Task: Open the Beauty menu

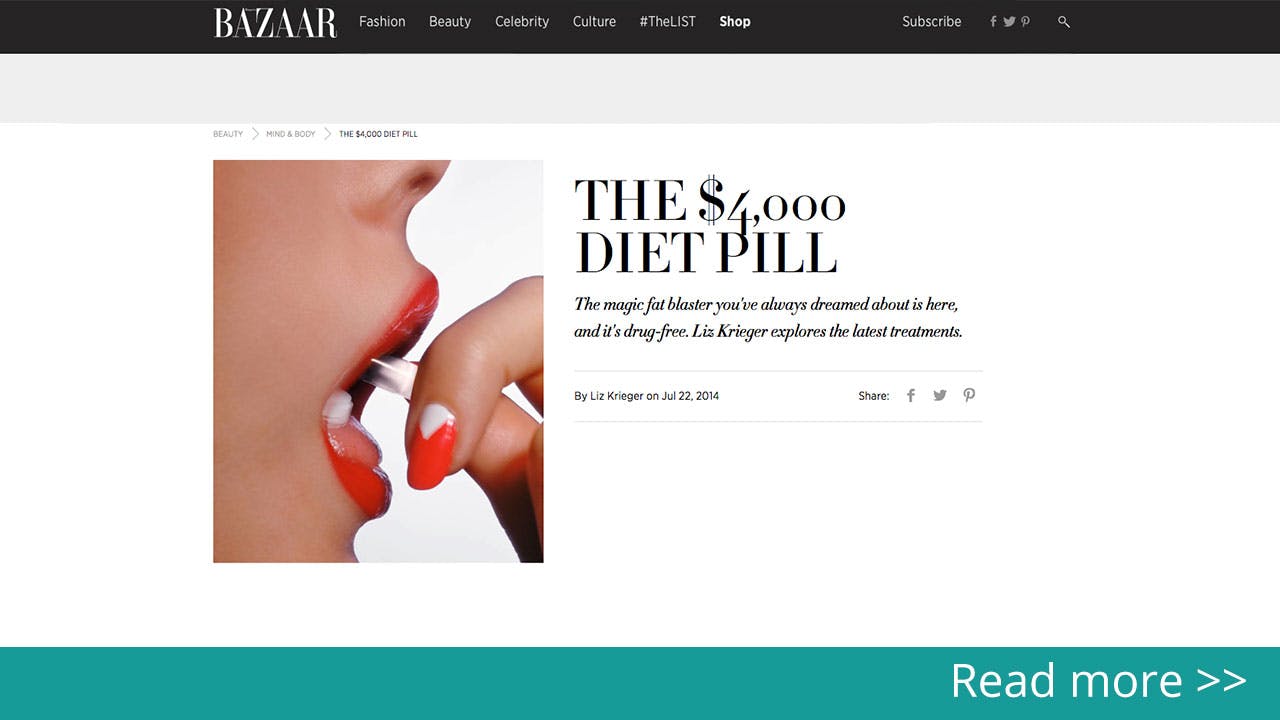Action: [x=450, y=21]
